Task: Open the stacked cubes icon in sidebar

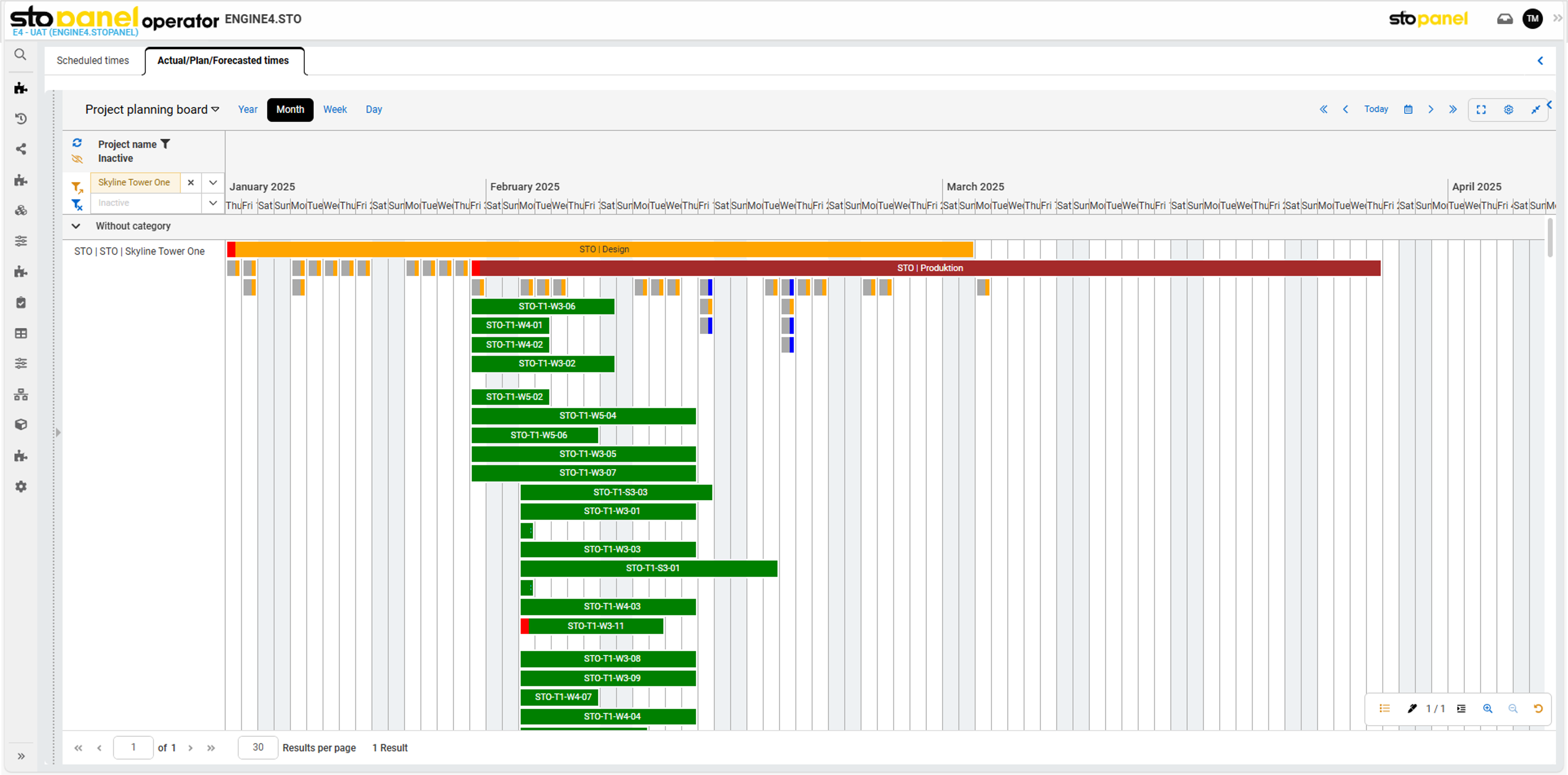Action: pos(21,211)
